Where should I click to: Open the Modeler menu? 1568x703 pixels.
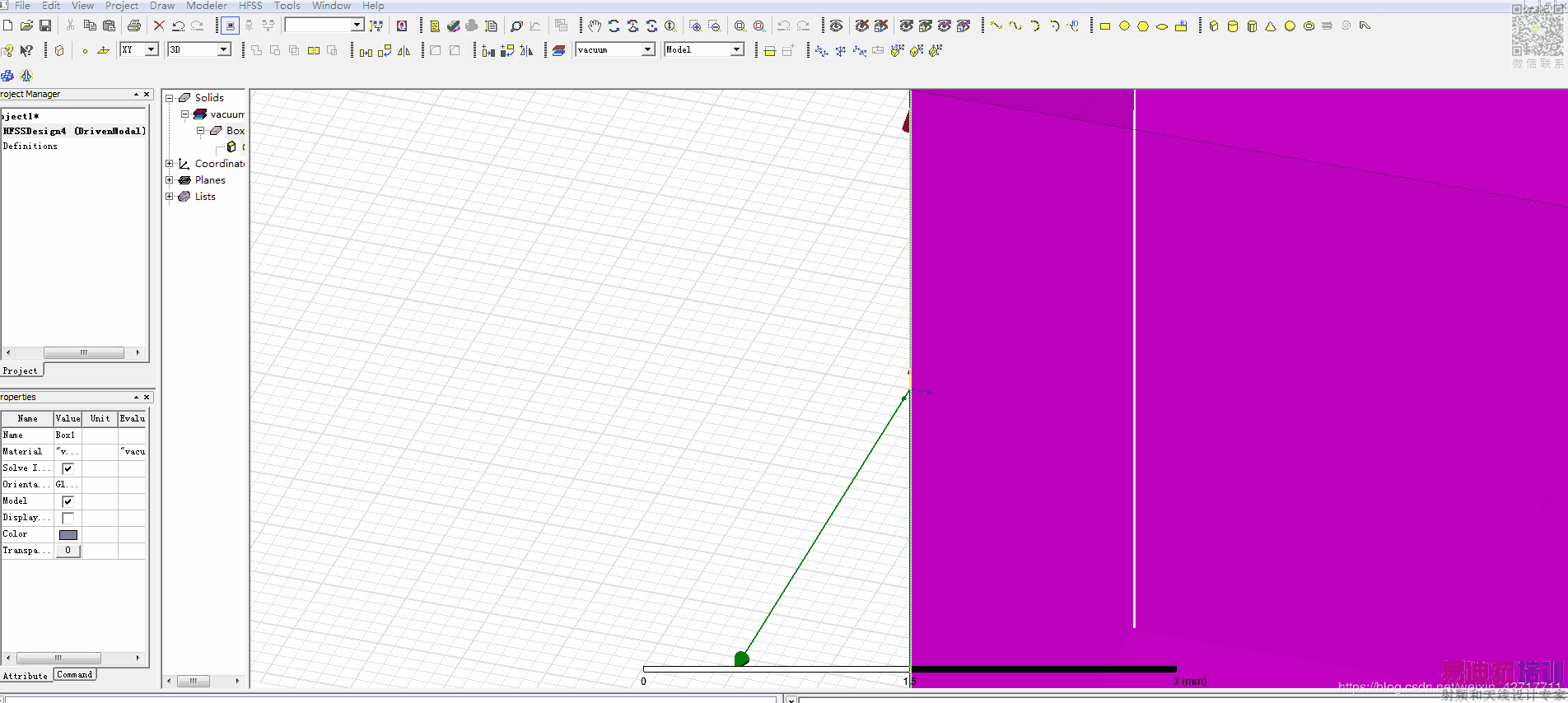coord(207,6)
